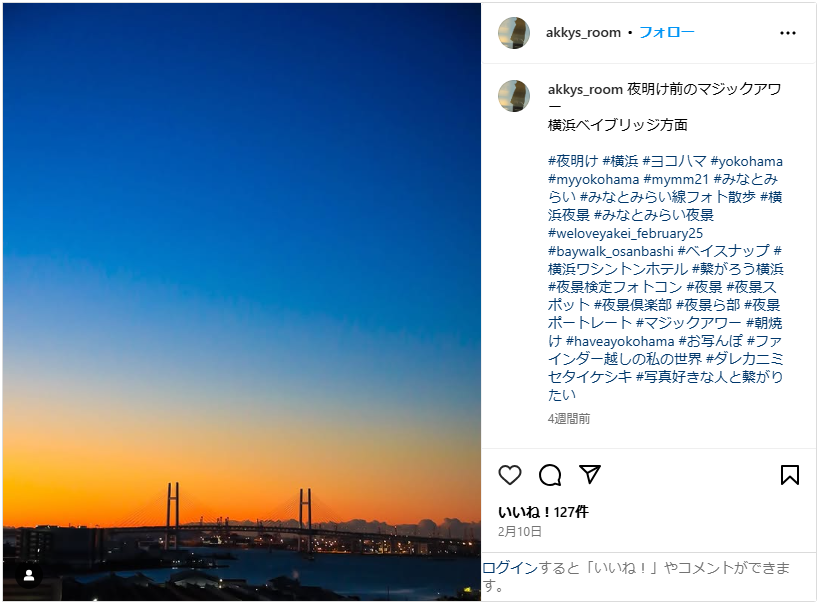
Task: Click avatar beside the caption text
Action: pos(514,96)
